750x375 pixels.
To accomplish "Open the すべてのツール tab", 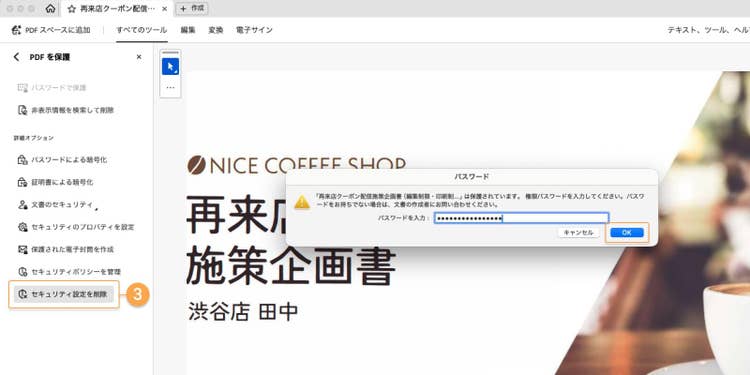I will point(142,30).
